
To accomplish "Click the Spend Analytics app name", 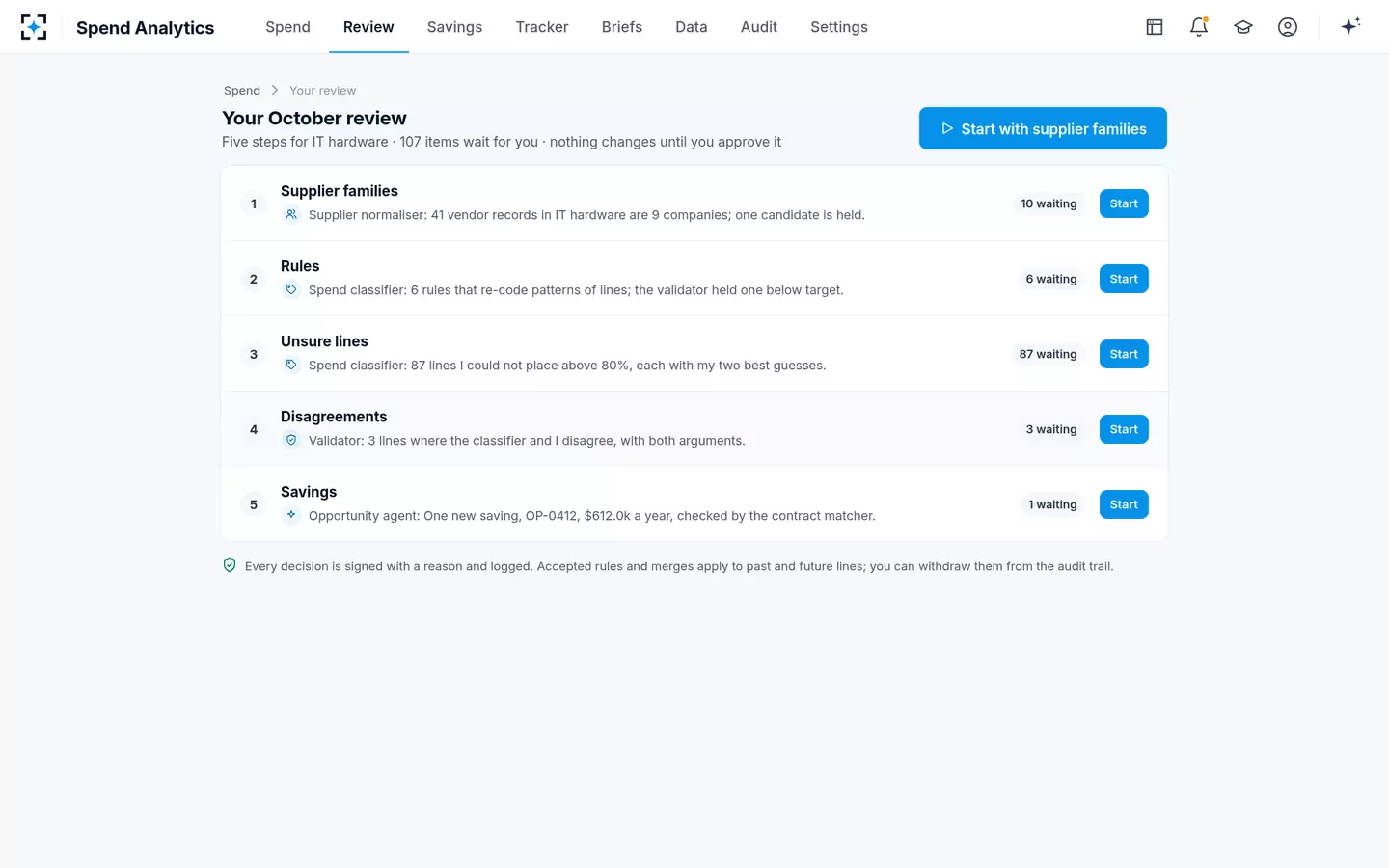I will point(146,28).
